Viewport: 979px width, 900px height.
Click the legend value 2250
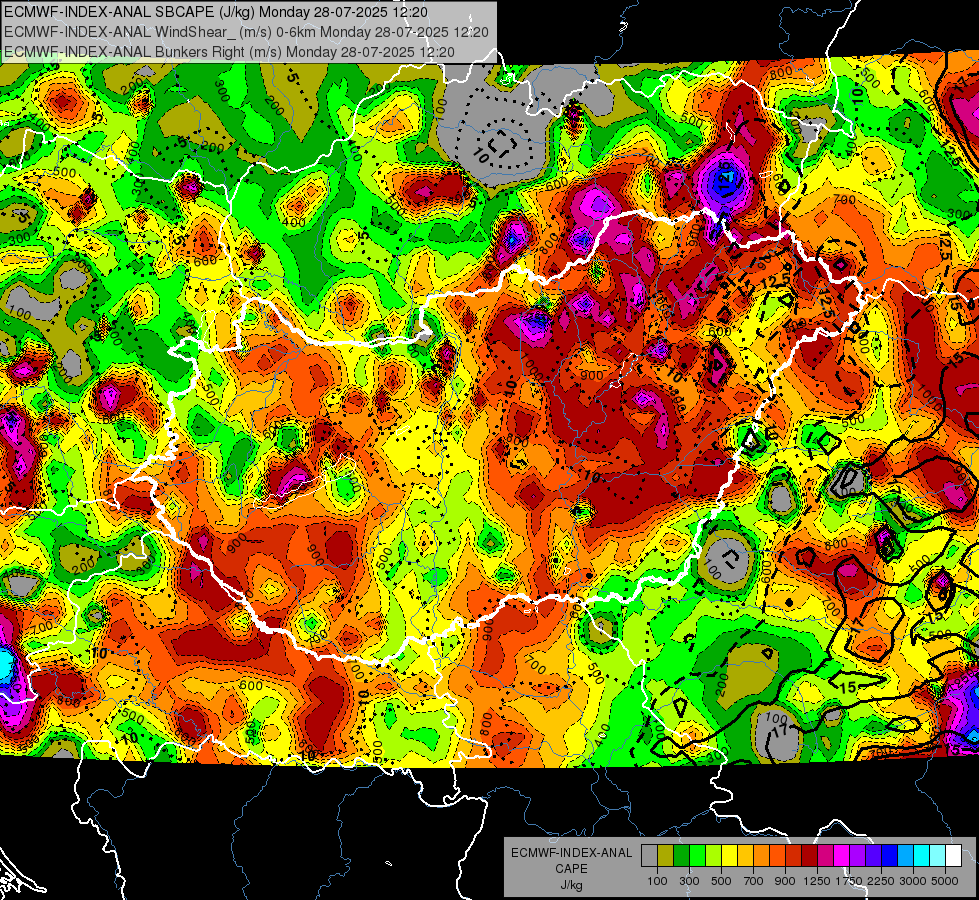(881, 881)
